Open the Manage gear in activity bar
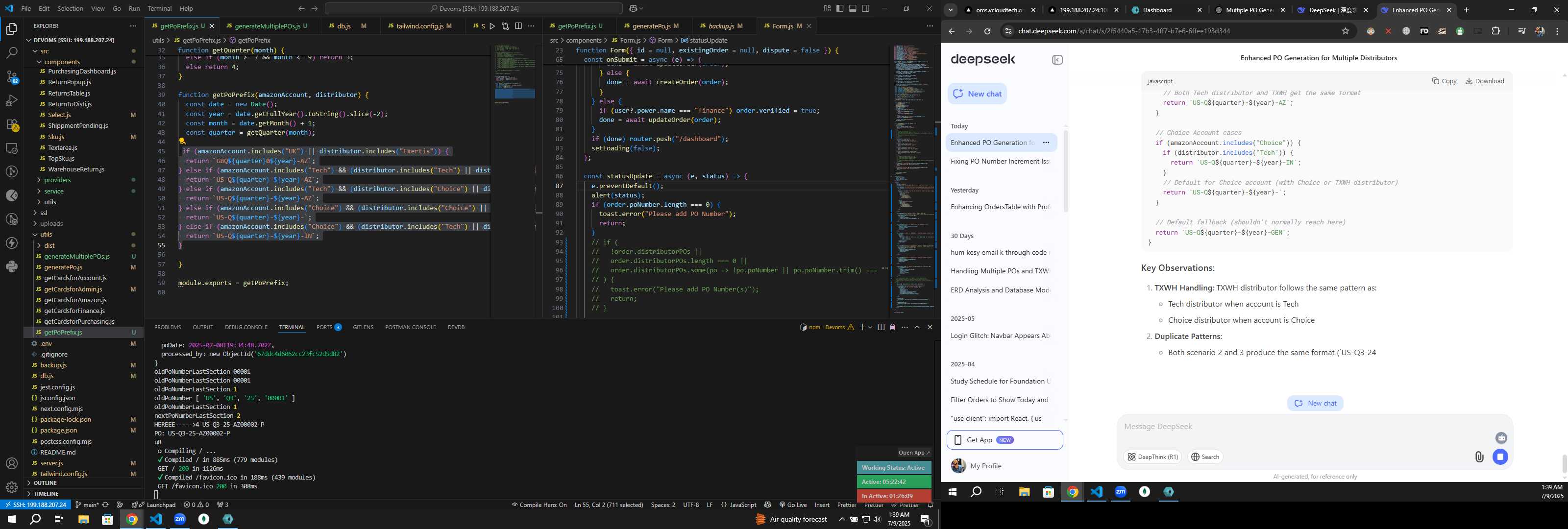The image size is (1568, 529). coord(12,487)
